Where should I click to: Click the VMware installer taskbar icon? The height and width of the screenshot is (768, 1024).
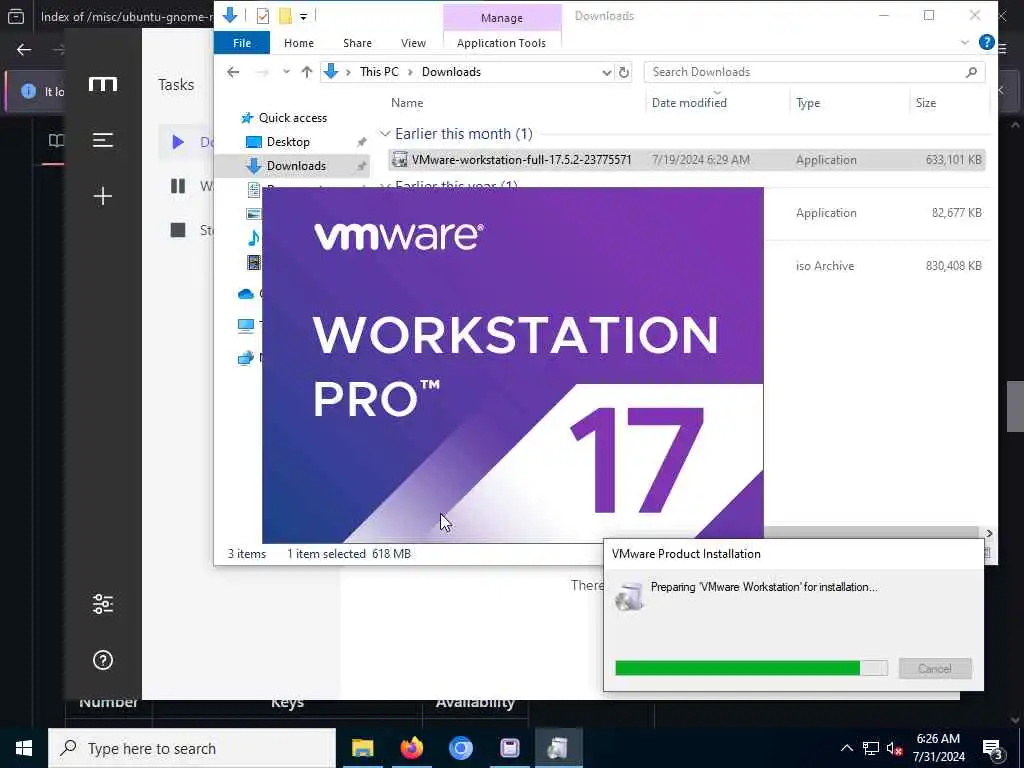(558, 748)
